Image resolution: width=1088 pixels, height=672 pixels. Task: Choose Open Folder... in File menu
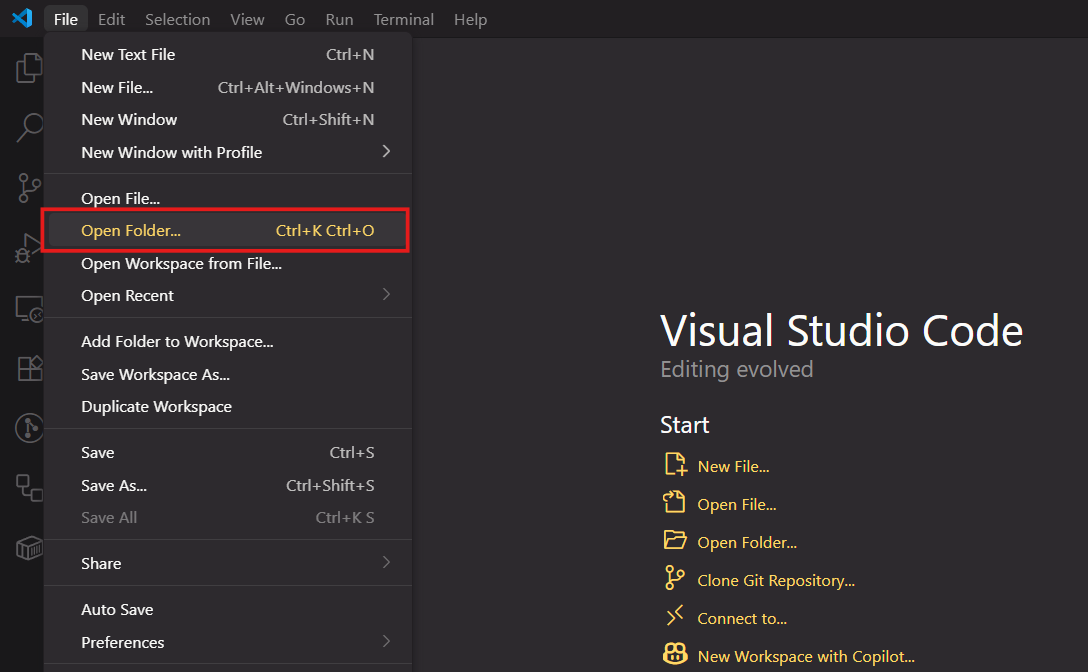coord(228,230)
